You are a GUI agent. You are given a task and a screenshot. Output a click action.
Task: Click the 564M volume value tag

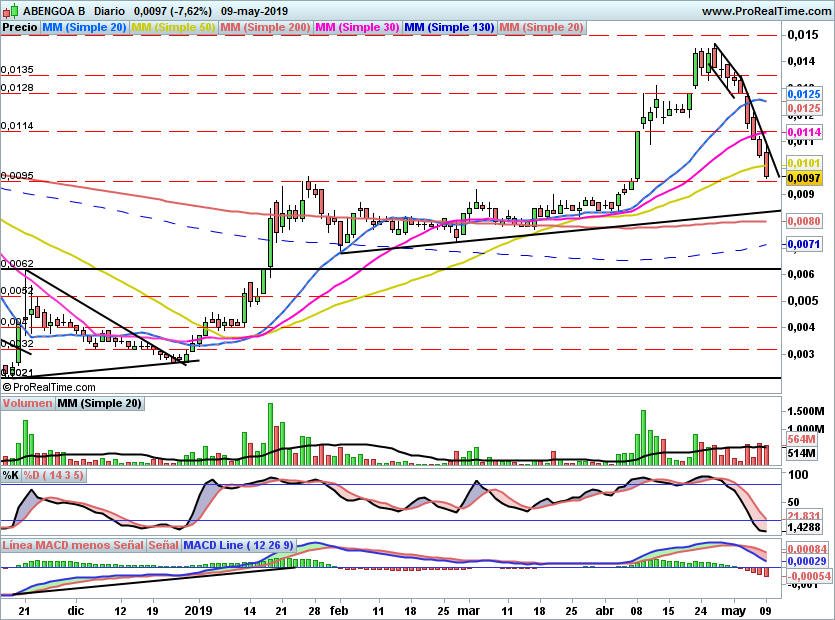click(x=802, y=439)
